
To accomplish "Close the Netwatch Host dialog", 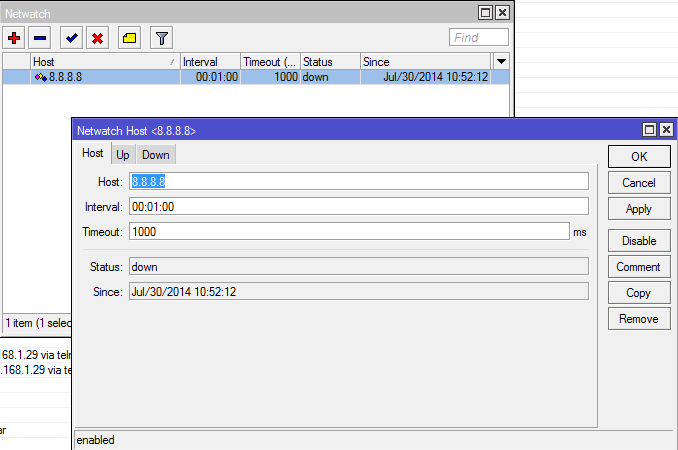I will point(667,130).
